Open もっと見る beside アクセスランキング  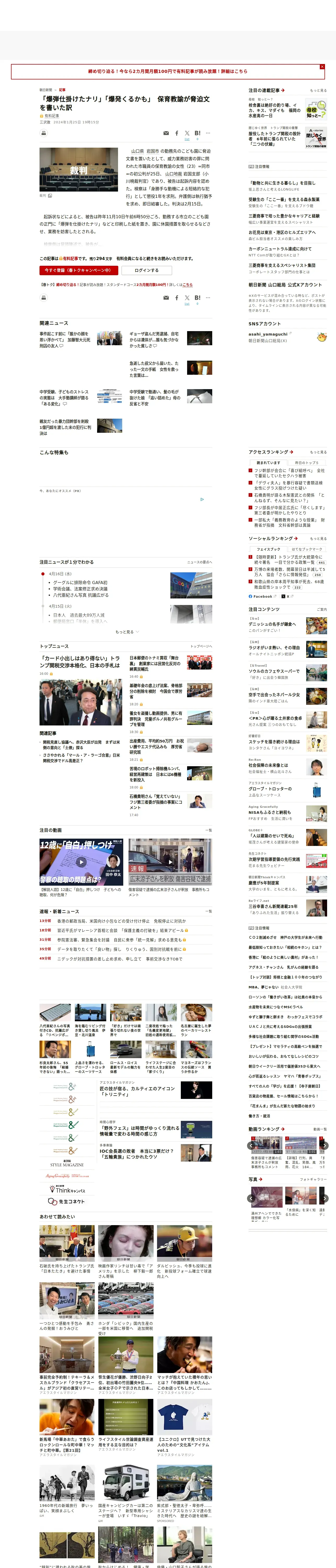318,452
